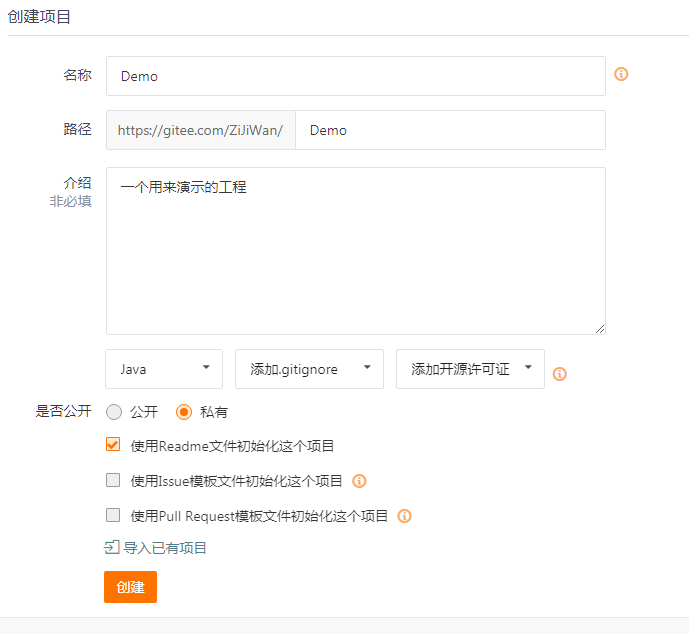Screen dimensions: 689x634
Task: Click the info icon after the Pull Request template option
Action: click(404, 516)
